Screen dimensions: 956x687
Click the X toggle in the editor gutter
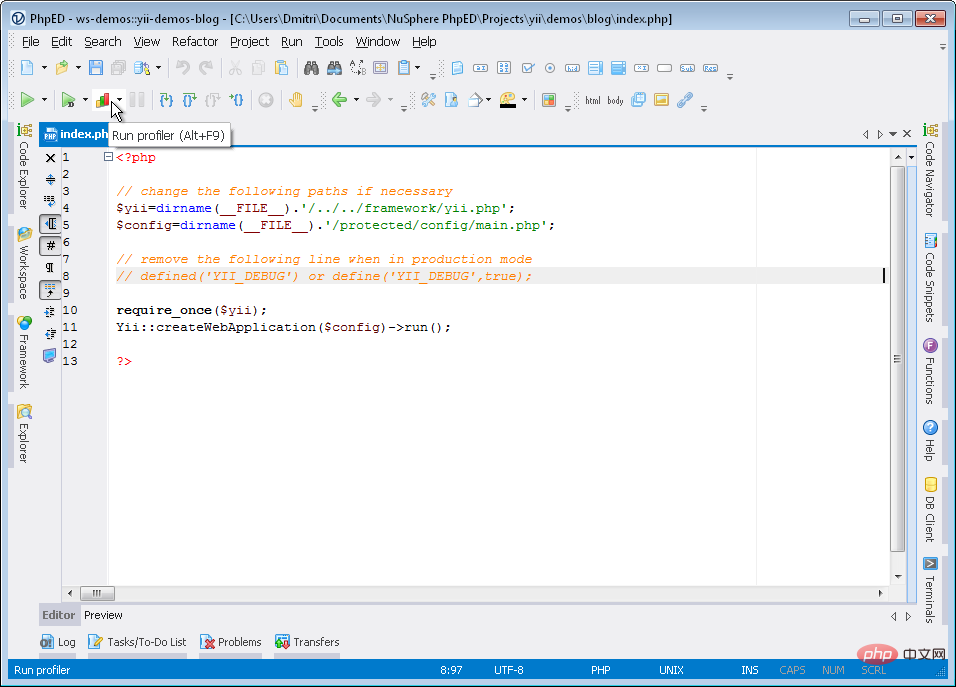pos(51,158)
